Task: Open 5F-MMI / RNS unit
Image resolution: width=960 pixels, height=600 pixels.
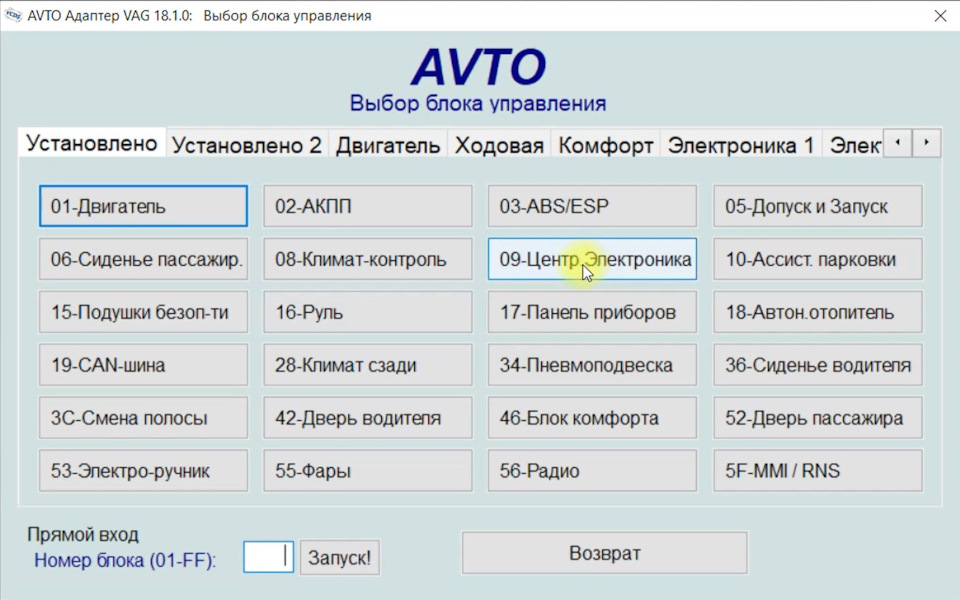Action: pyautogui.click(x=818, y=471)
